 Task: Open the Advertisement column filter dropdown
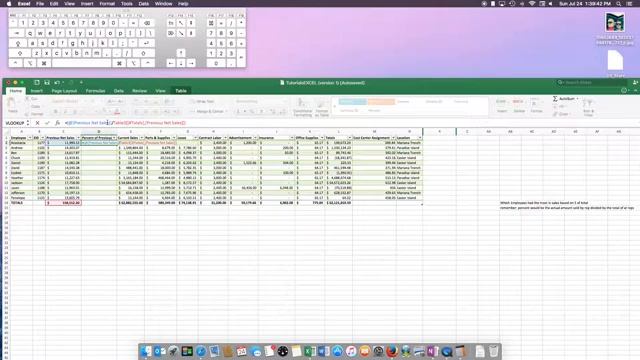click(x=255, y=138)
